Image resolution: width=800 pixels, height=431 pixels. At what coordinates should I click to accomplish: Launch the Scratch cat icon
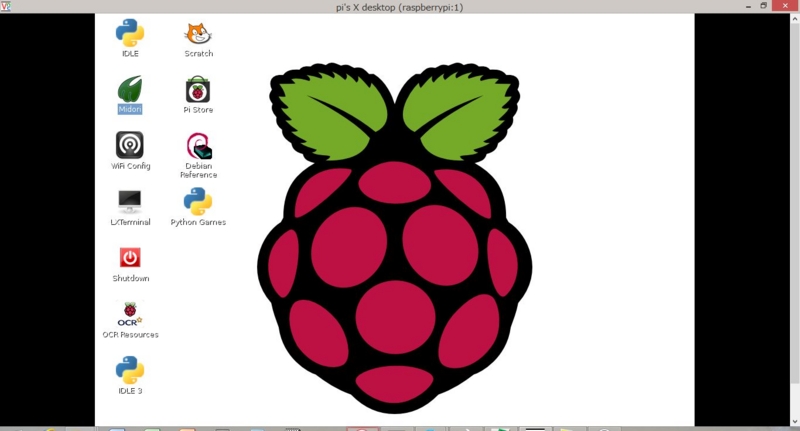click(198, 34)
